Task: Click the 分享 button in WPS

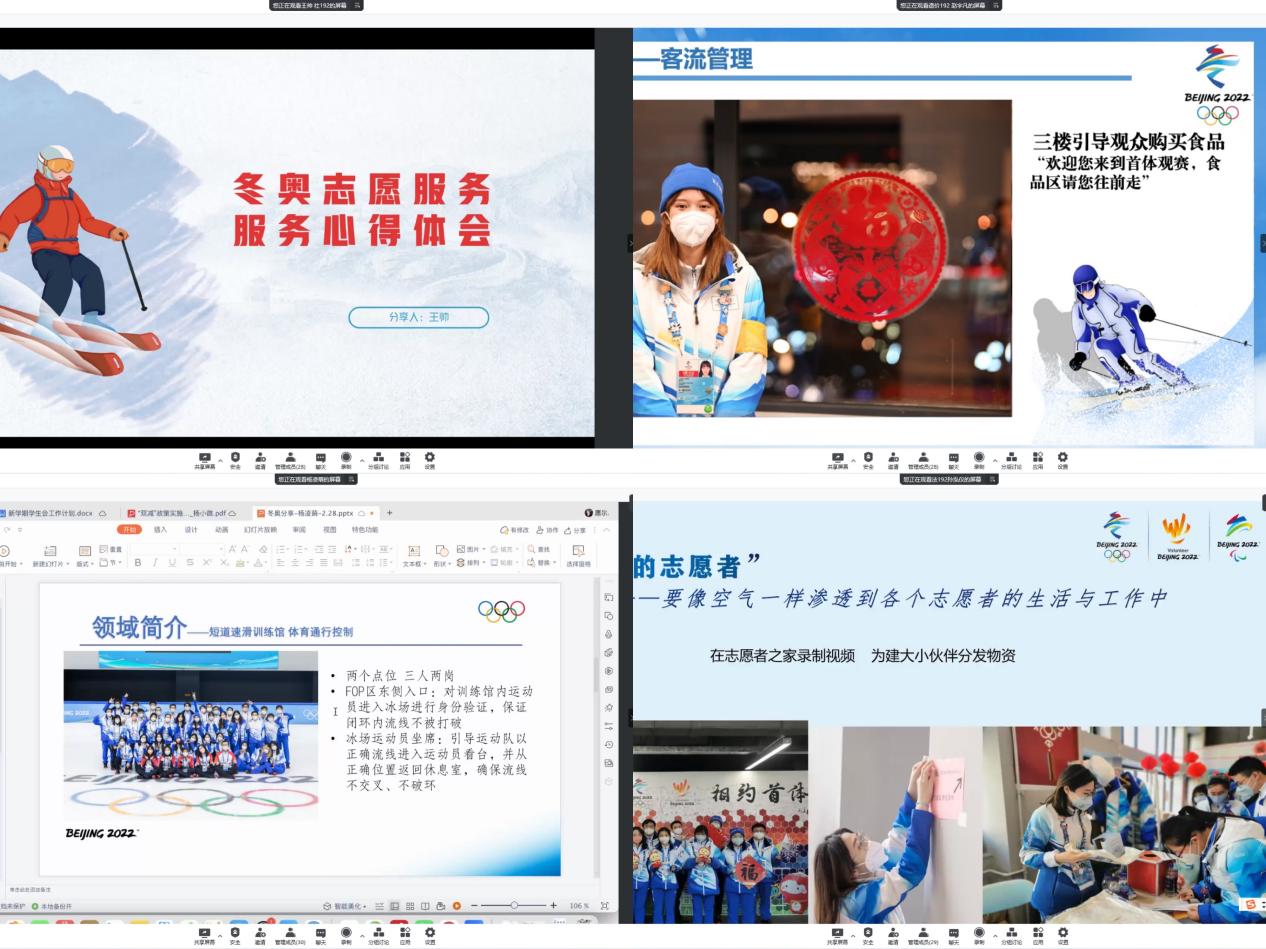Action: (575, 529)
